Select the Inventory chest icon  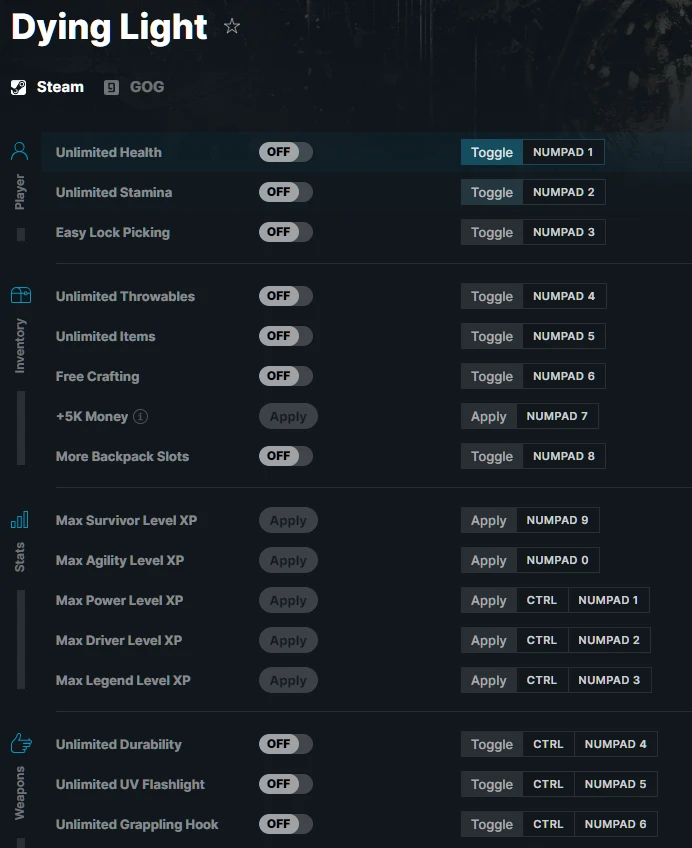21,295
